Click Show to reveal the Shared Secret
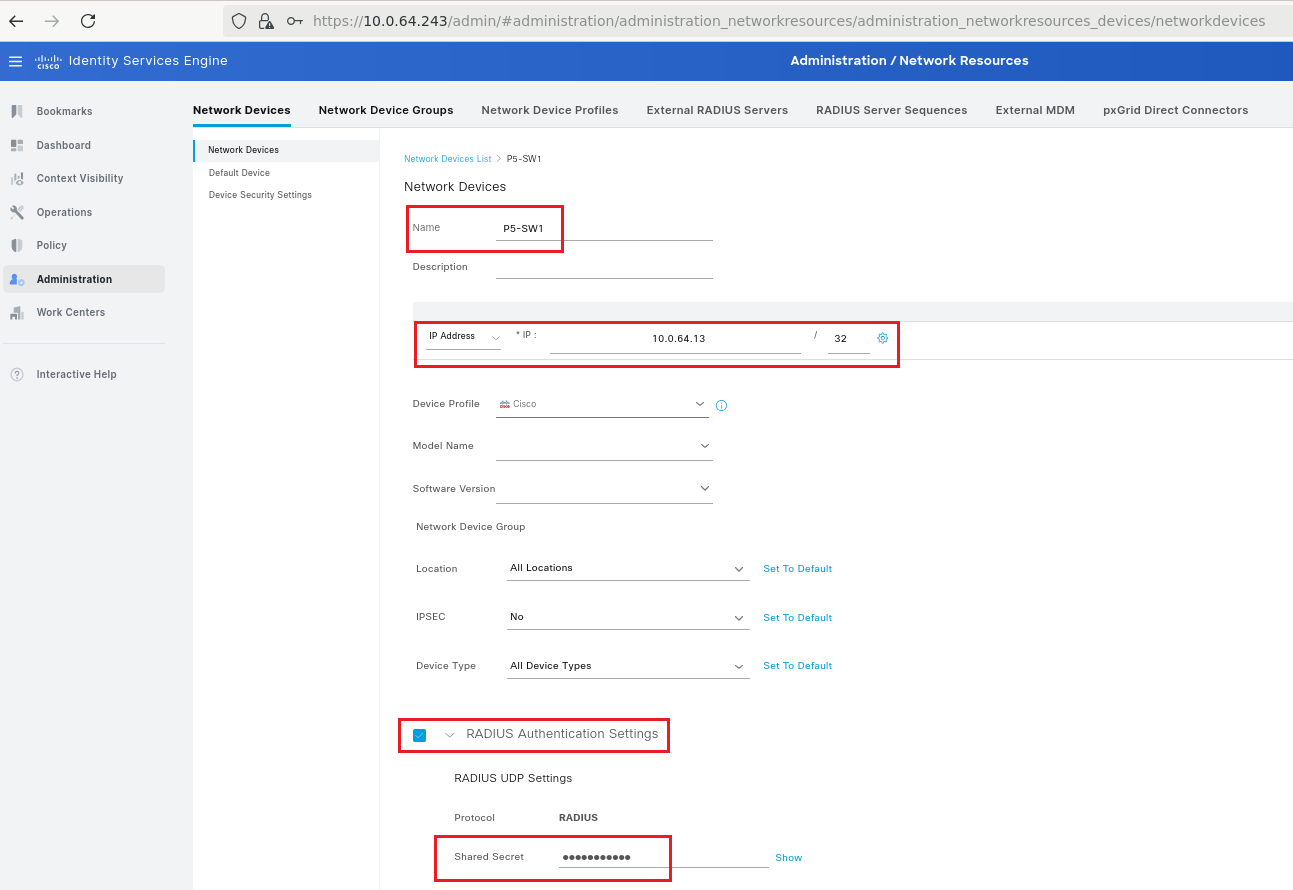1293x890 pixels. coord(788,858)
